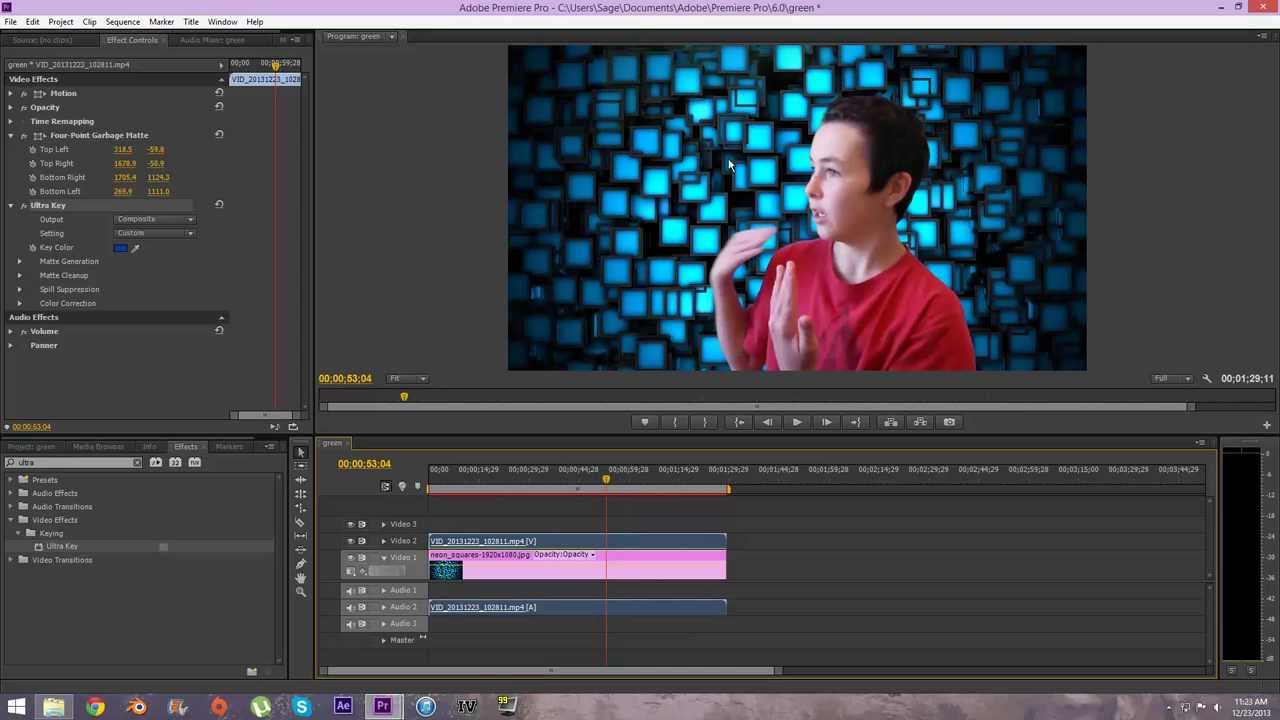This screenshot has width=1280, height=720.
Task: Select the Razor tool
Action: tap(300, 522)
